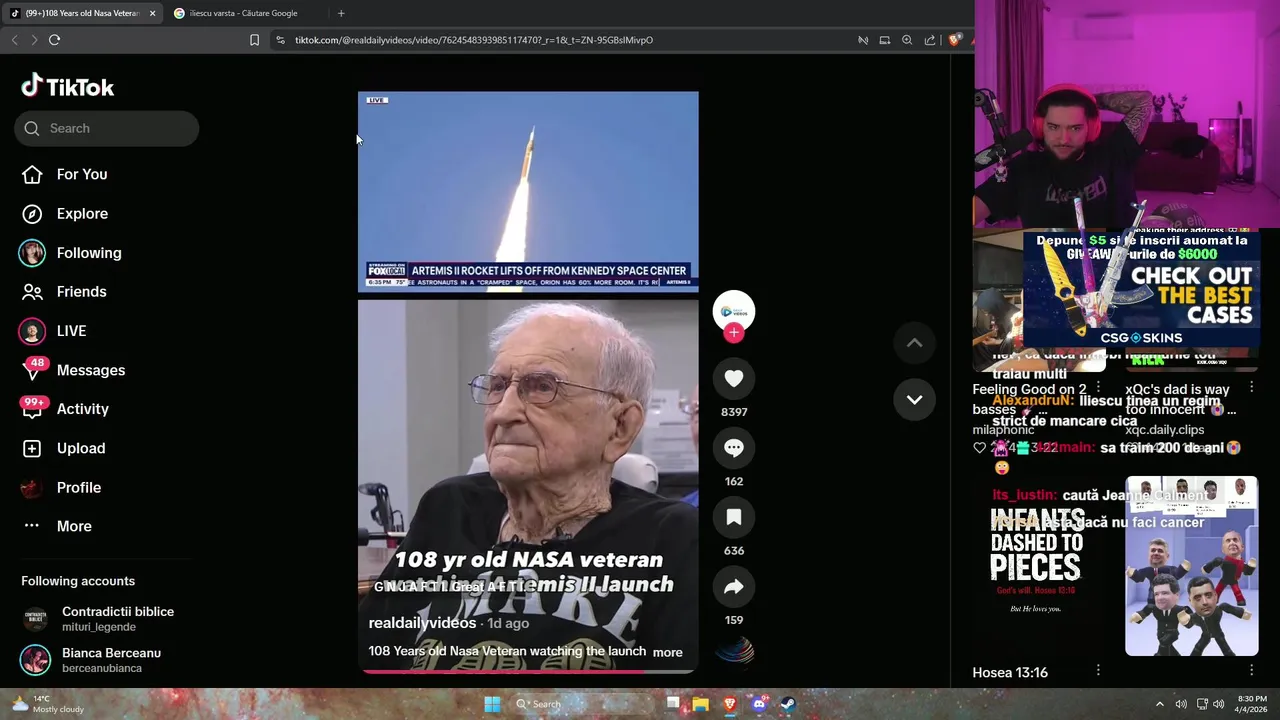Click the browser share page icon
The height and width of the screenshot is (720, 1280).
coord(930,40)
